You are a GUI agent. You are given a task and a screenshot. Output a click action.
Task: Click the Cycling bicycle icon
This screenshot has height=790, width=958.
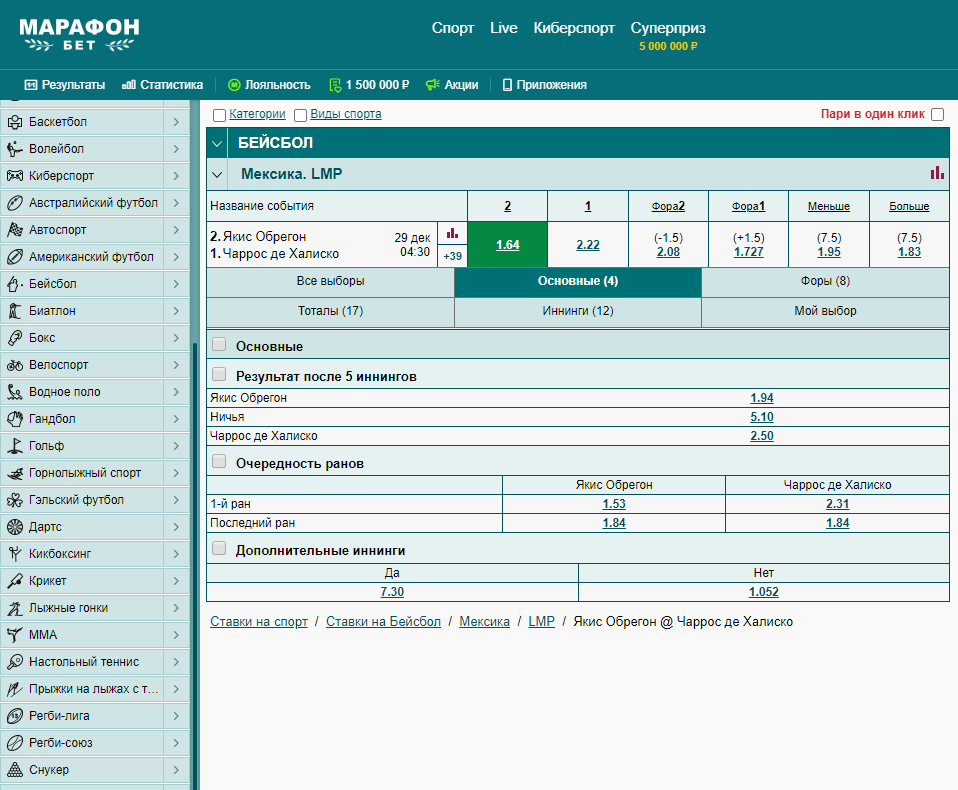tap(15, 365)
